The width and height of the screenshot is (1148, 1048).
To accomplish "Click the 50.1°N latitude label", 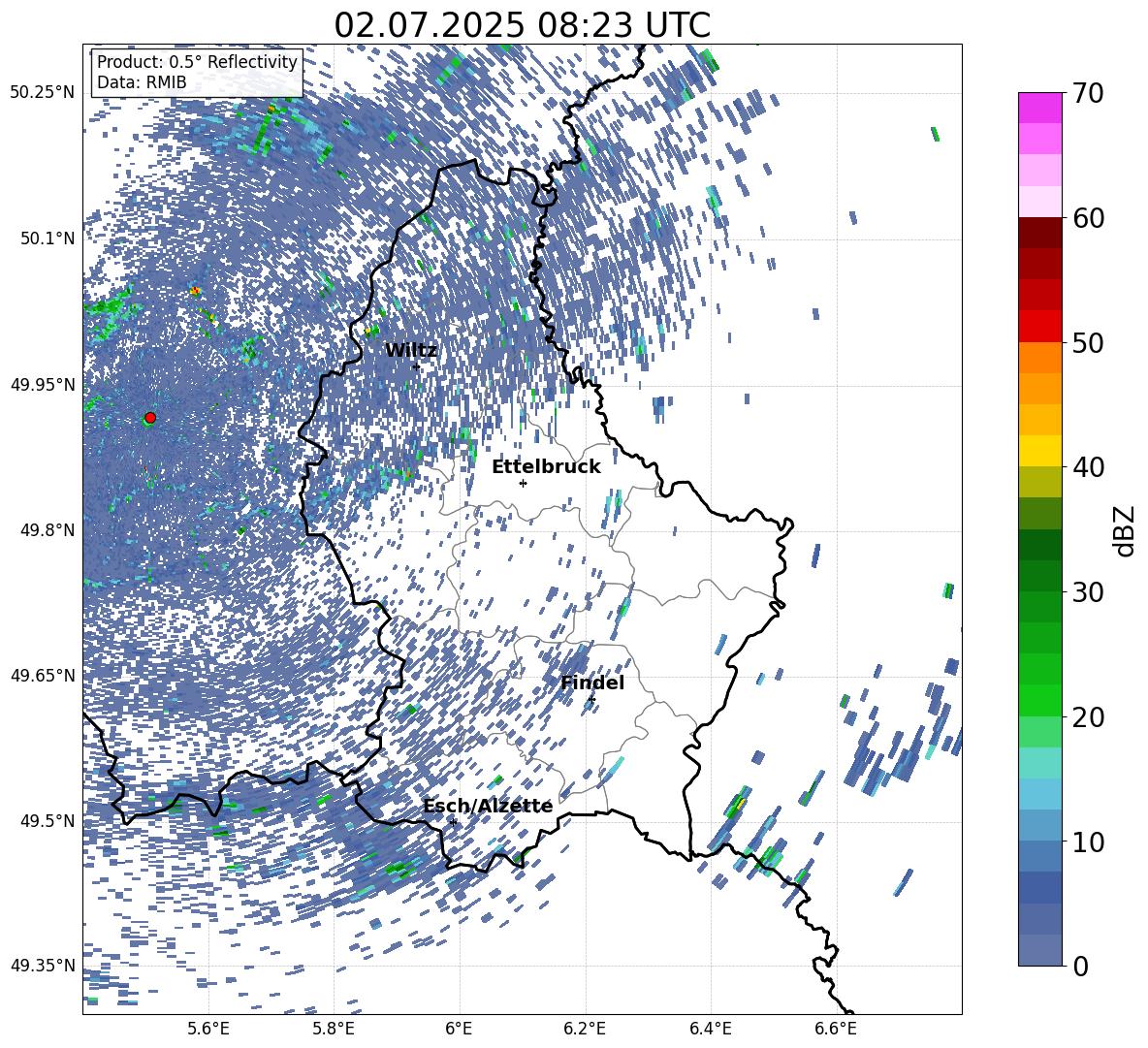I will click(47, 238).
